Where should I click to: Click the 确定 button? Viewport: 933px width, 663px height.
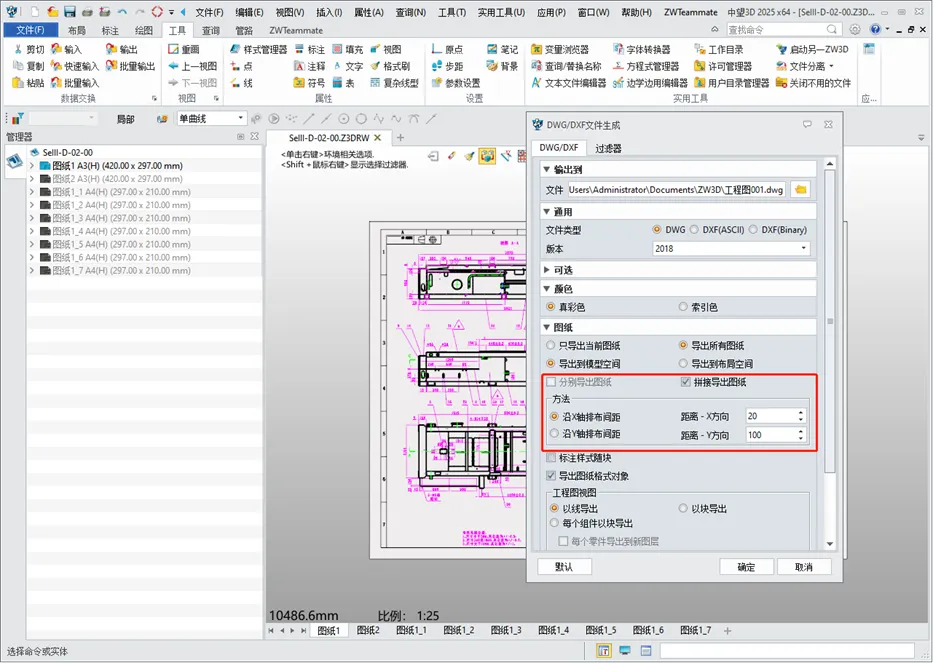click(746, 567)
